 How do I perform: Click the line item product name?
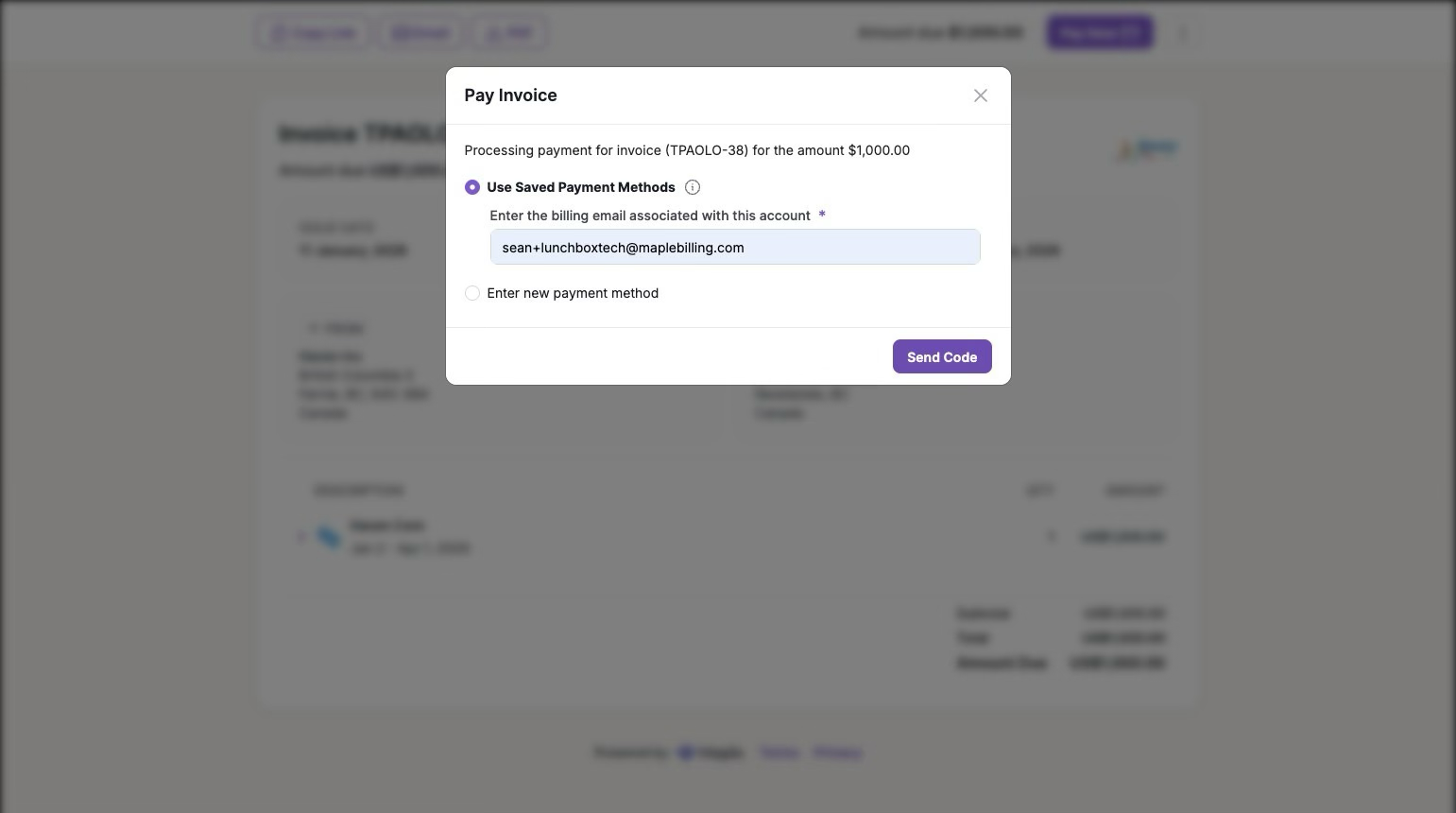pos(387,526)
